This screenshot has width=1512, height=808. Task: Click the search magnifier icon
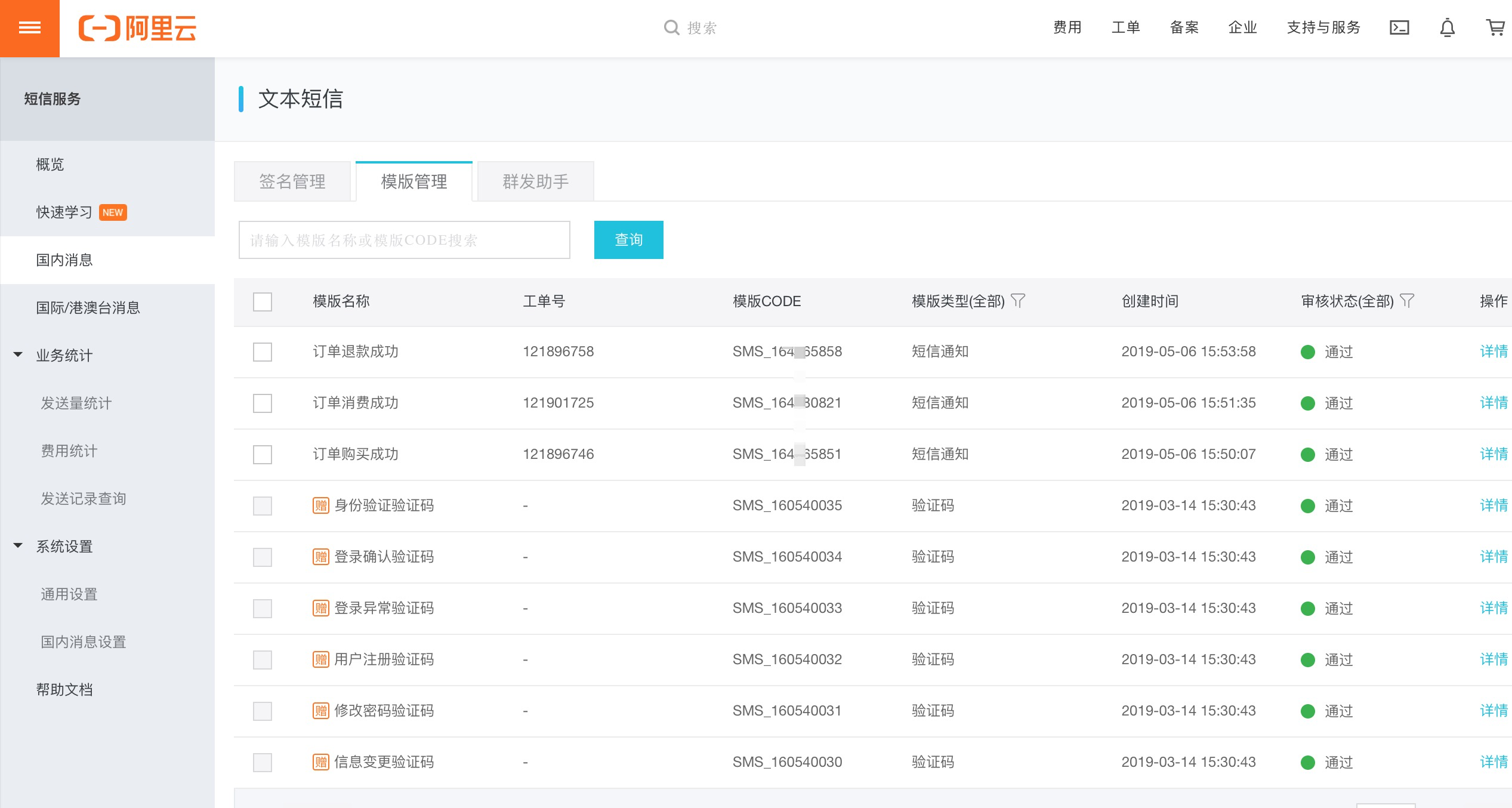click(671, 27)
